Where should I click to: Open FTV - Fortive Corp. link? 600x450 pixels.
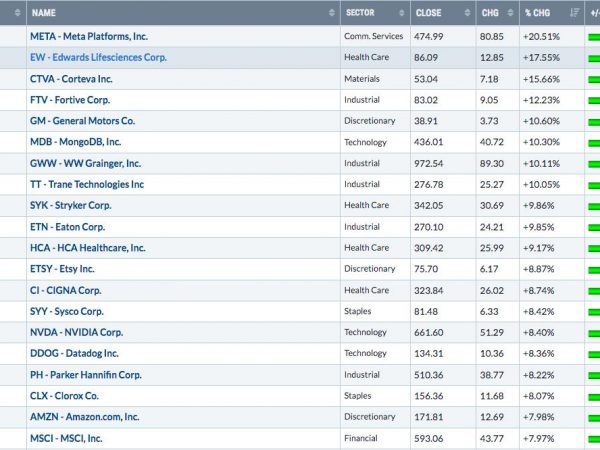click(70, 100)
